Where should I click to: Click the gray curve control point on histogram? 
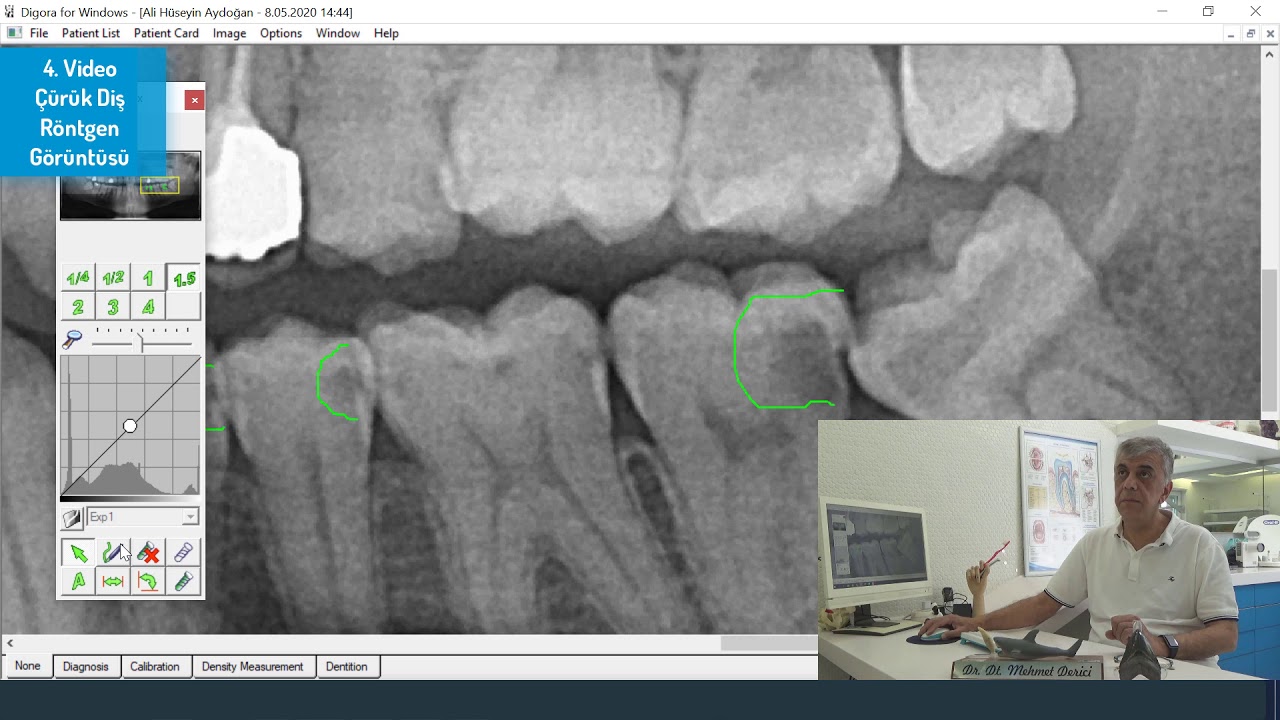tap(130, 426)
